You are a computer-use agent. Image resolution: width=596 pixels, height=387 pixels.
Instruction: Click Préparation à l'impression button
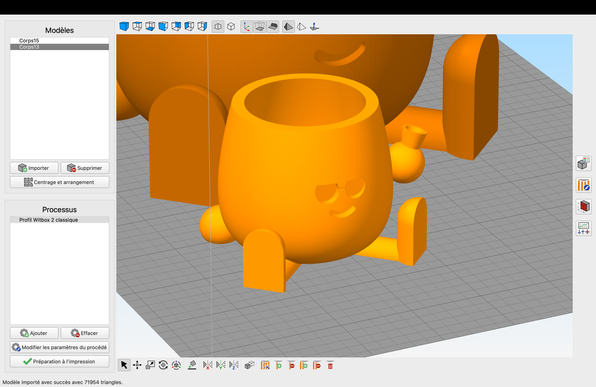[x=60, y=362]
